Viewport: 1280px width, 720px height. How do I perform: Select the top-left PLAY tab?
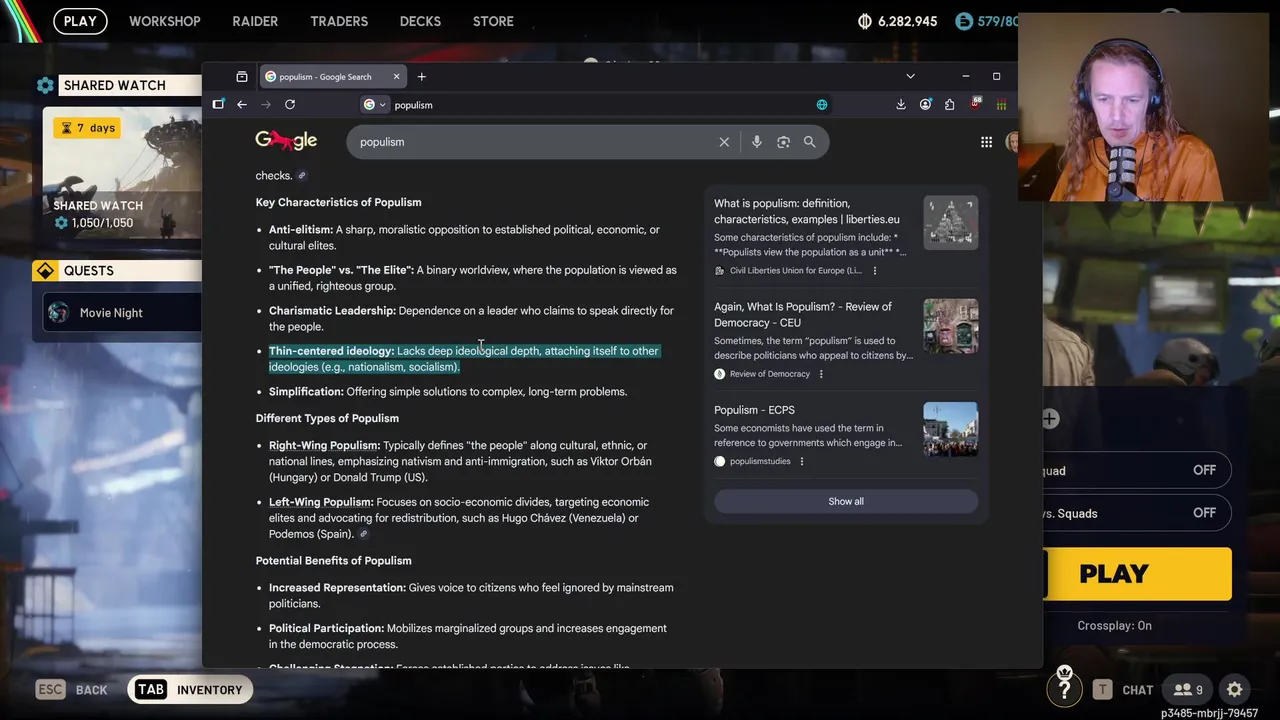click(x=80, y=21)
